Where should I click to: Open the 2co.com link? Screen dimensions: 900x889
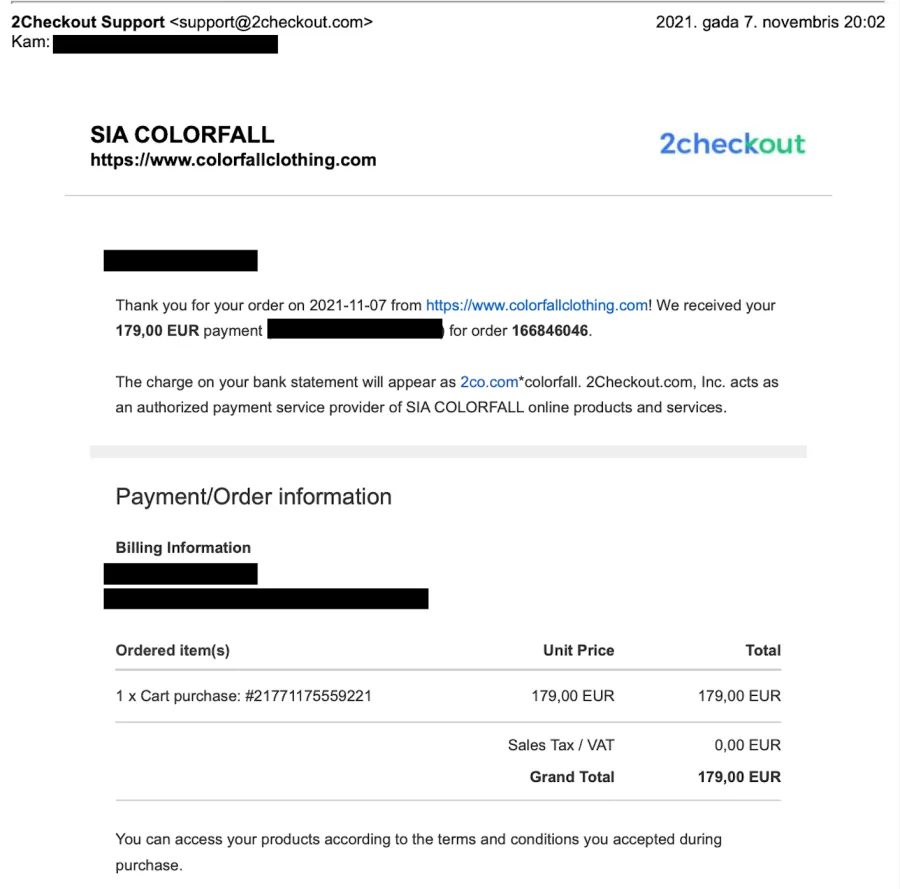point(489,382)
